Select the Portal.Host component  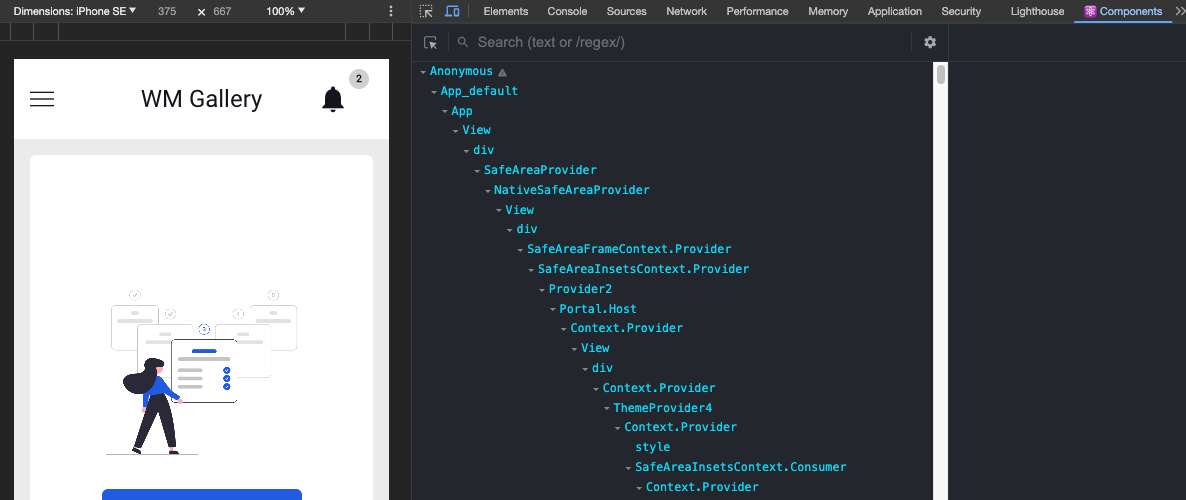pyautogui.click(x=597, y=309)
